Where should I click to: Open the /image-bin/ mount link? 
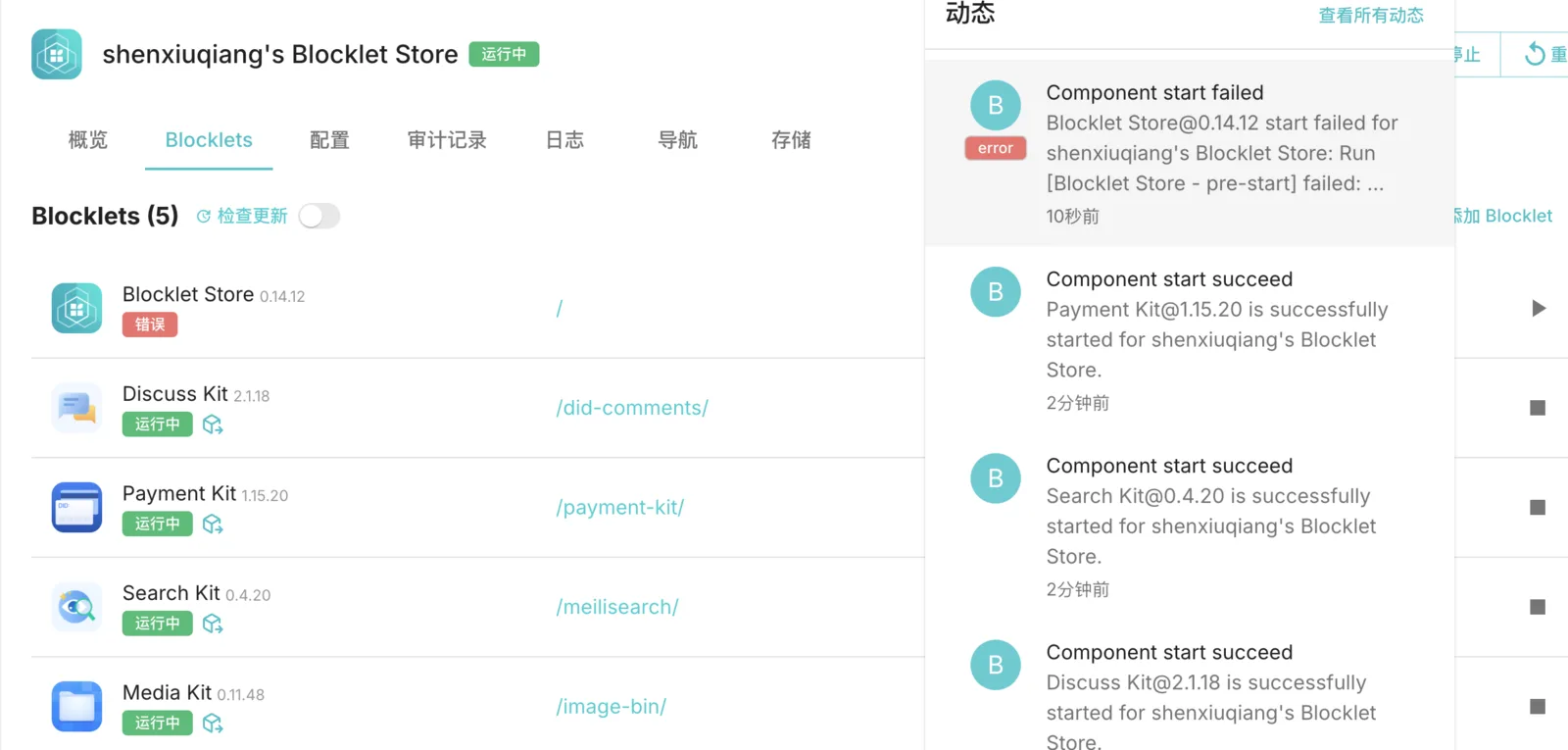click(x=612, y=707)
